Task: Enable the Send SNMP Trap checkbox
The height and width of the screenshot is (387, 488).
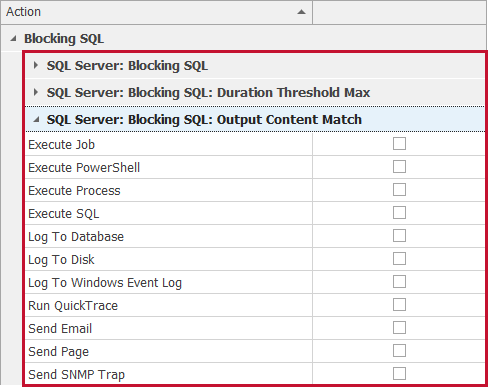Action: point(399,374)
